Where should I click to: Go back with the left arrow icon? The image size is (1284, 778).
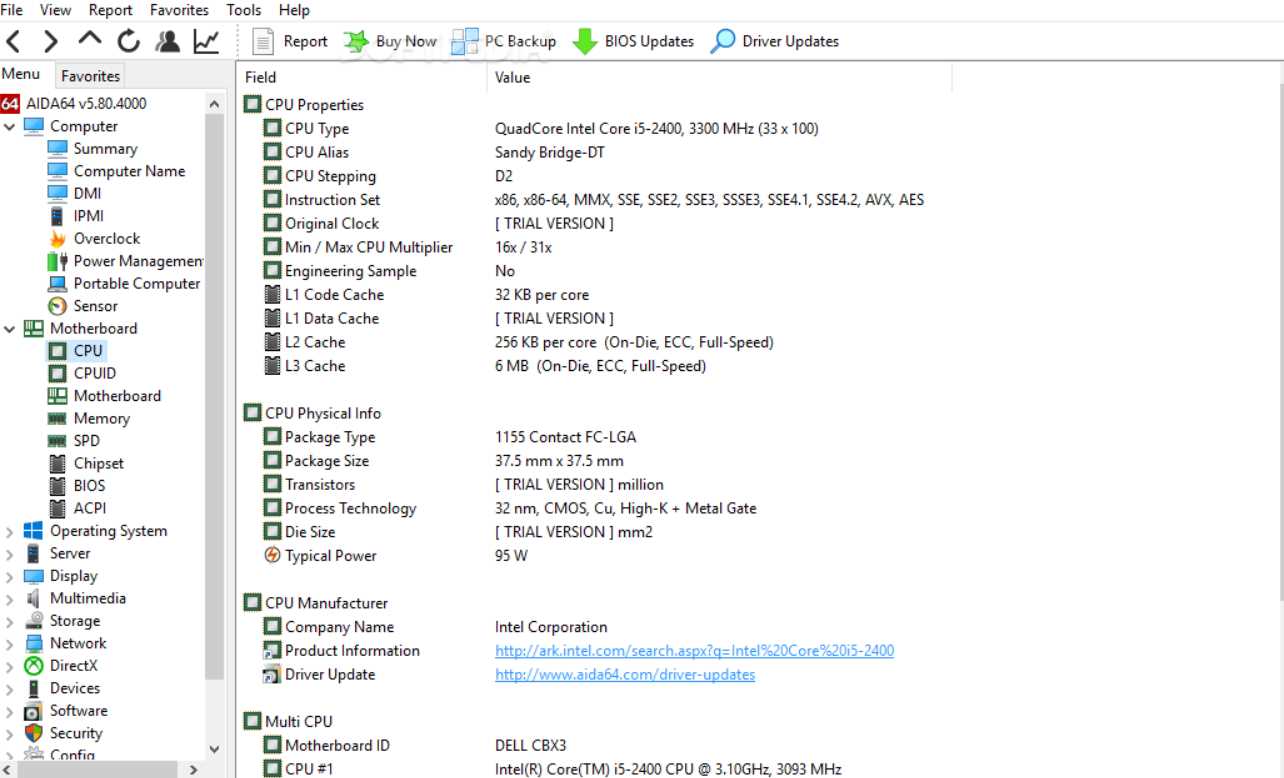click(x=14, y=41)
